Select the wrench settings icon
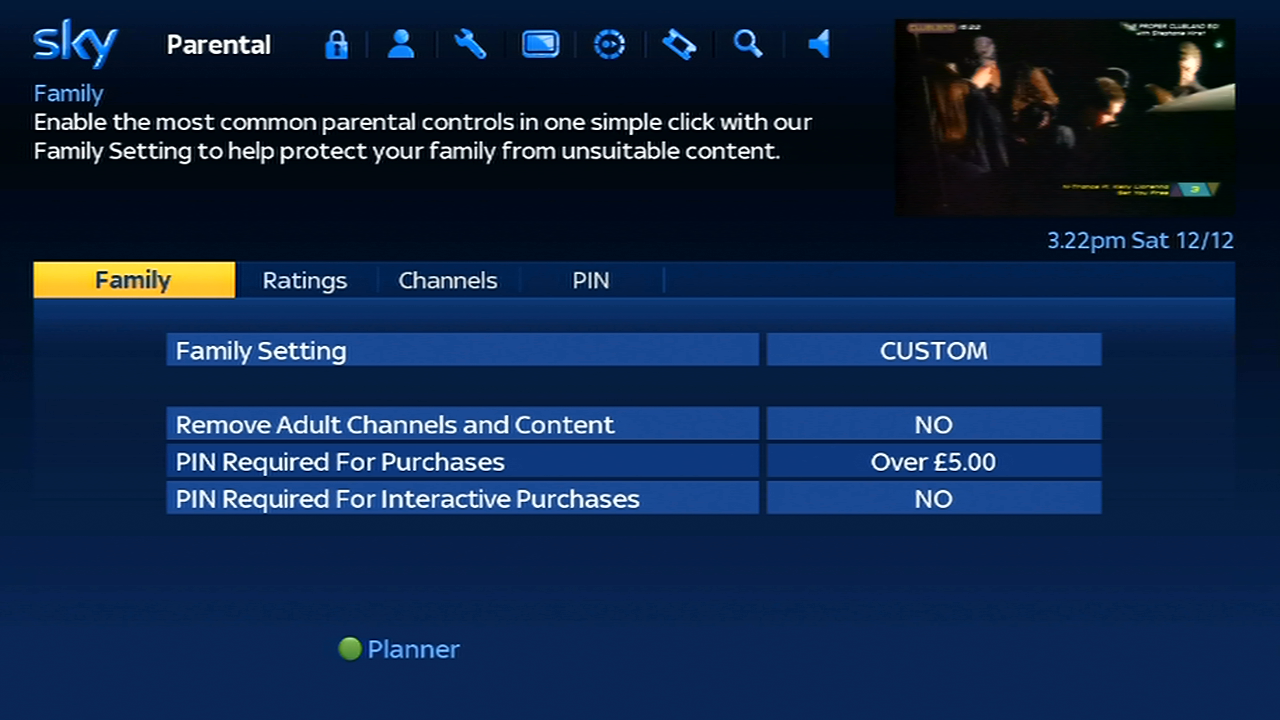The image size is (1280, 720). (x=470, y=45)
